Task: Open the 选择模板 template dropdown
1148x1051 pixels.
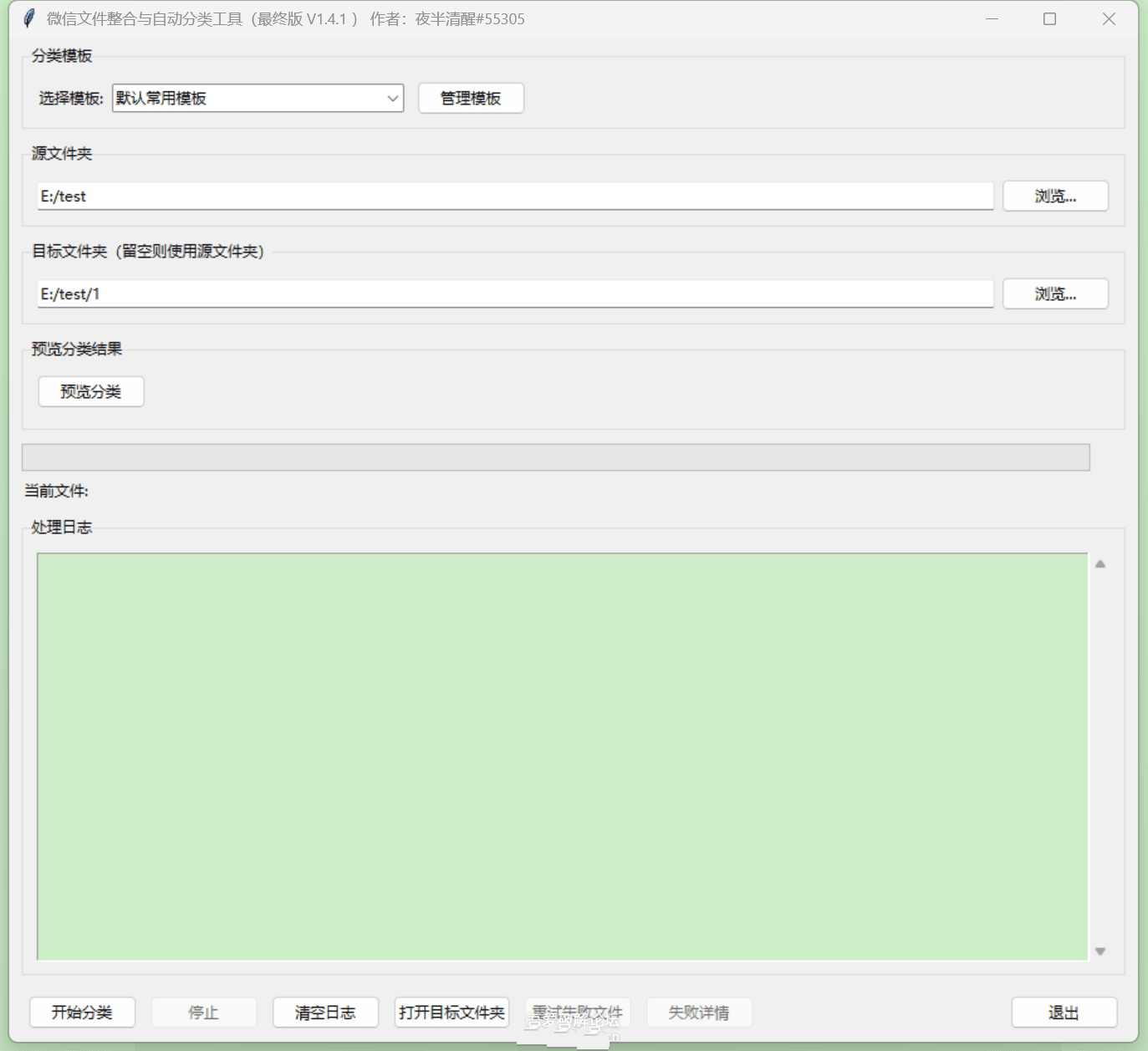Action: (x=258, y=98)
